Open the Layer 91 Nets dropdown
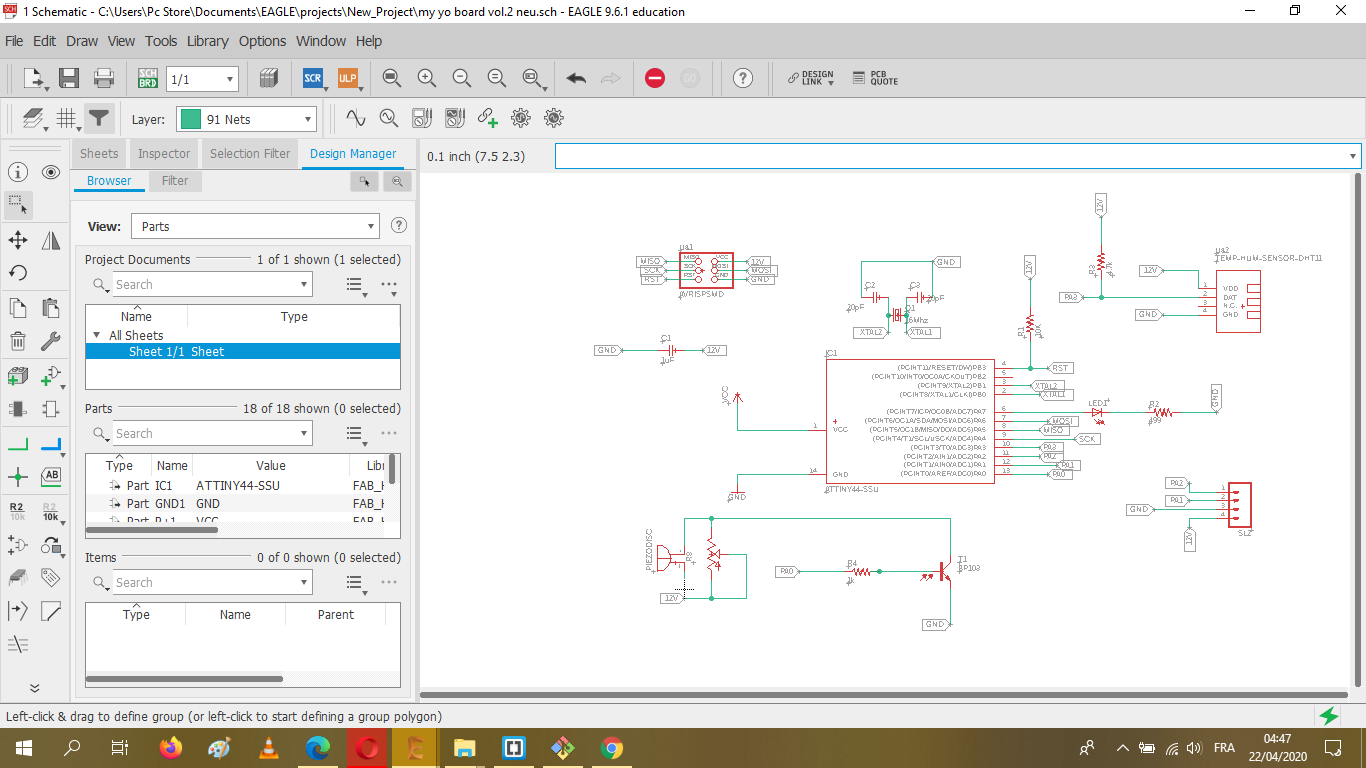1366x768 pixels. [x=246, y=119]
